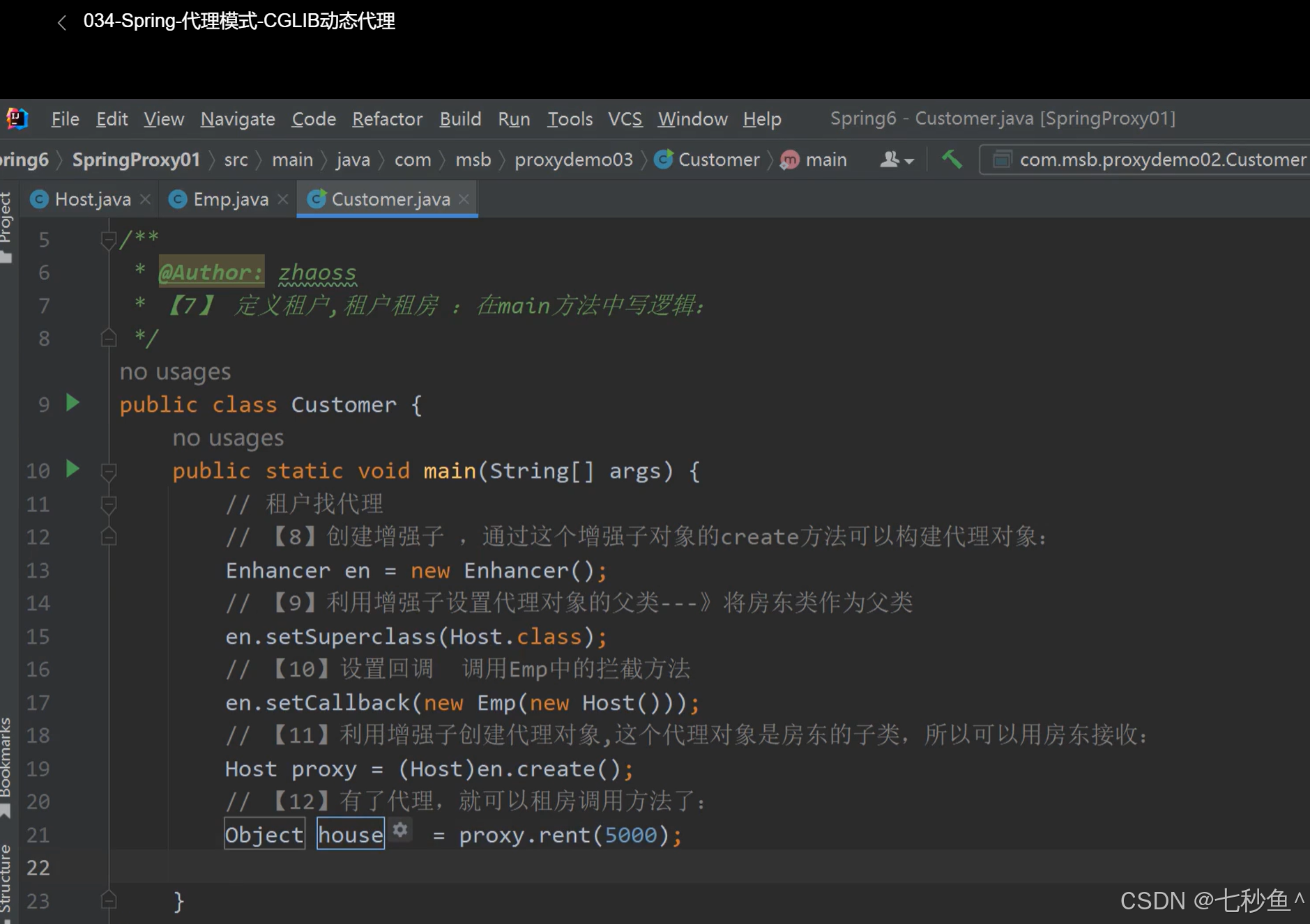Collapse the main method with the fold arrow at line 10
The height and width of the screenshot is (924, 1310).
[x=109, y=470]
